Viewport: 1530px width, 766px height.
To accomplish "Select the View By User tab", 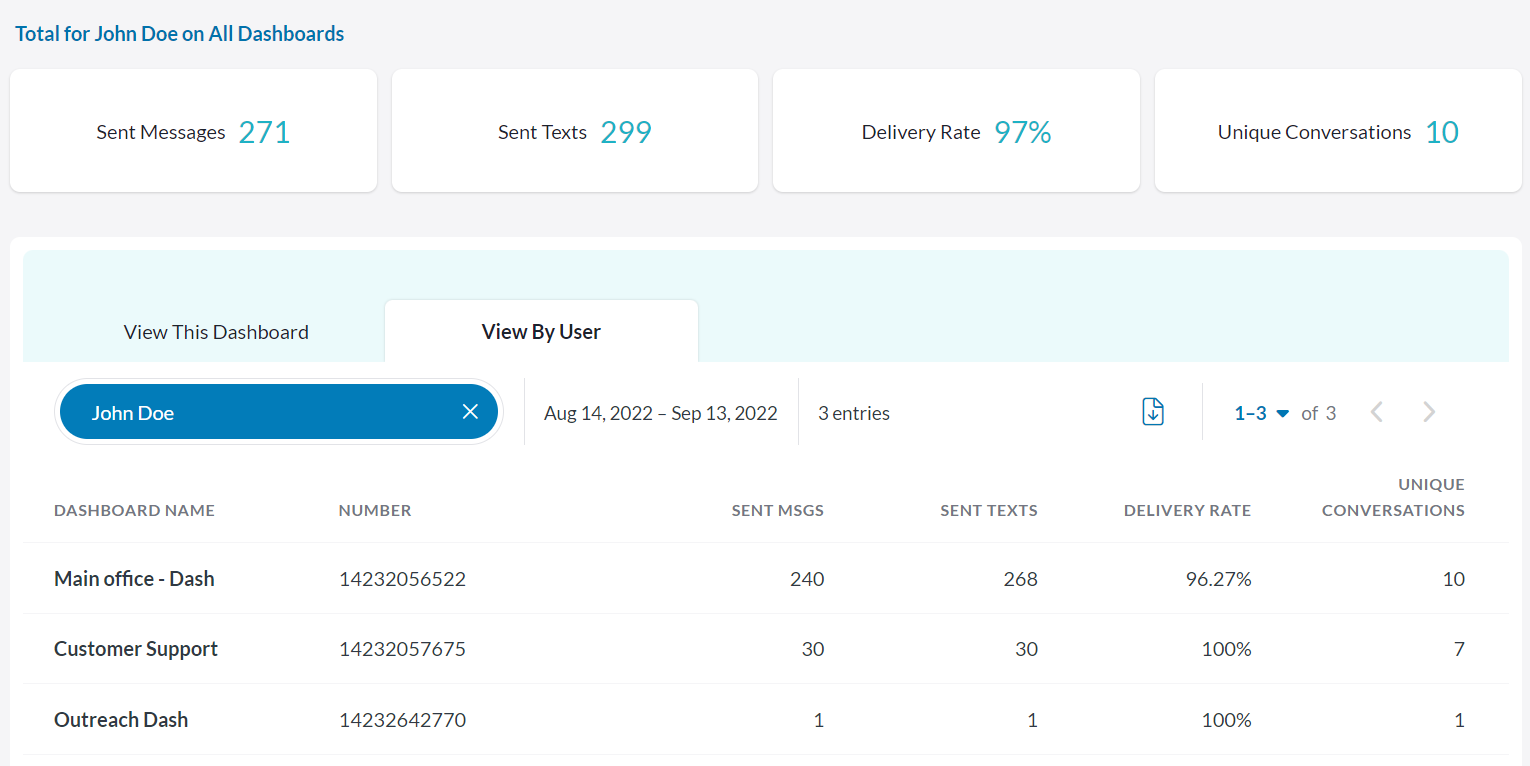I will 541,332.
